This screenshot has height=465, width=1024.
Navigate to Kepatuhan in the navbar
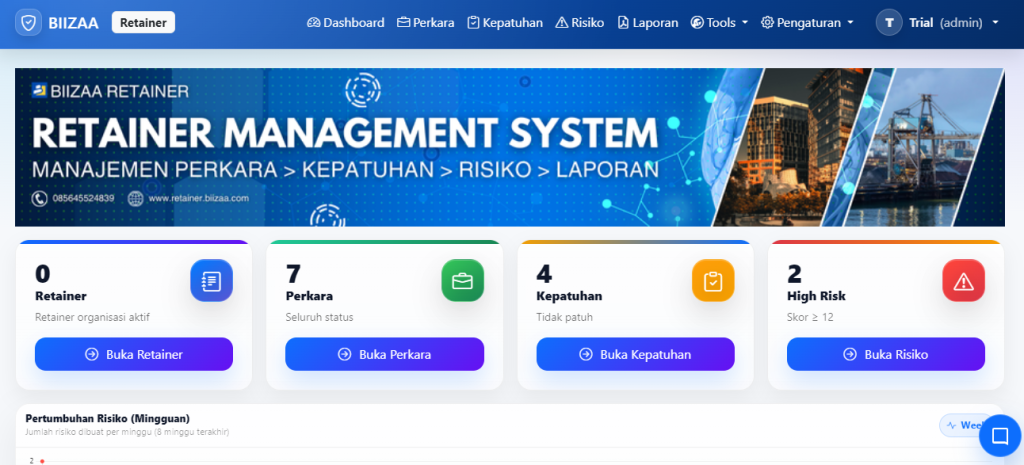coord(504,23)
